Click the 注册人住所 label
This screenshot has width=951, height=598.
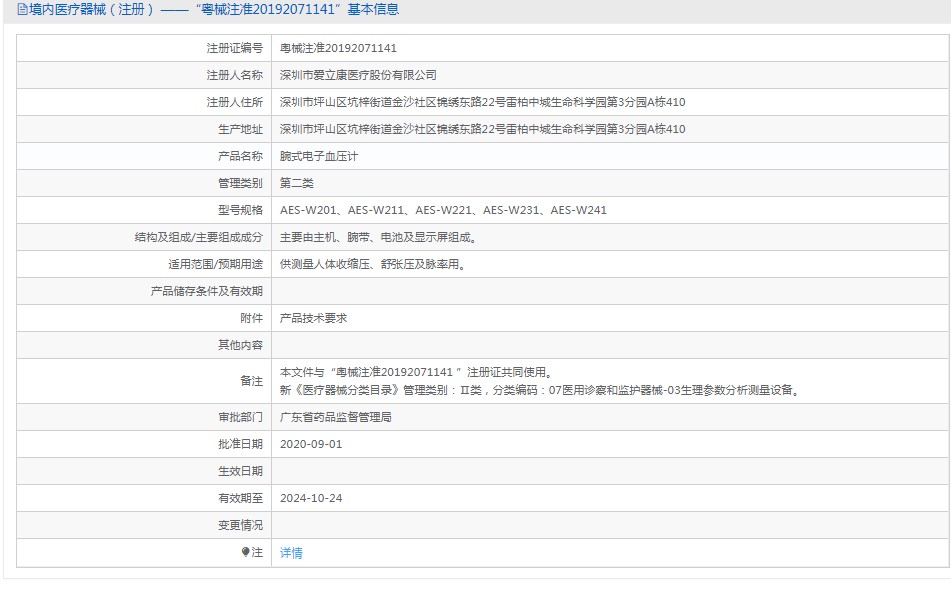tap(235, 102)
